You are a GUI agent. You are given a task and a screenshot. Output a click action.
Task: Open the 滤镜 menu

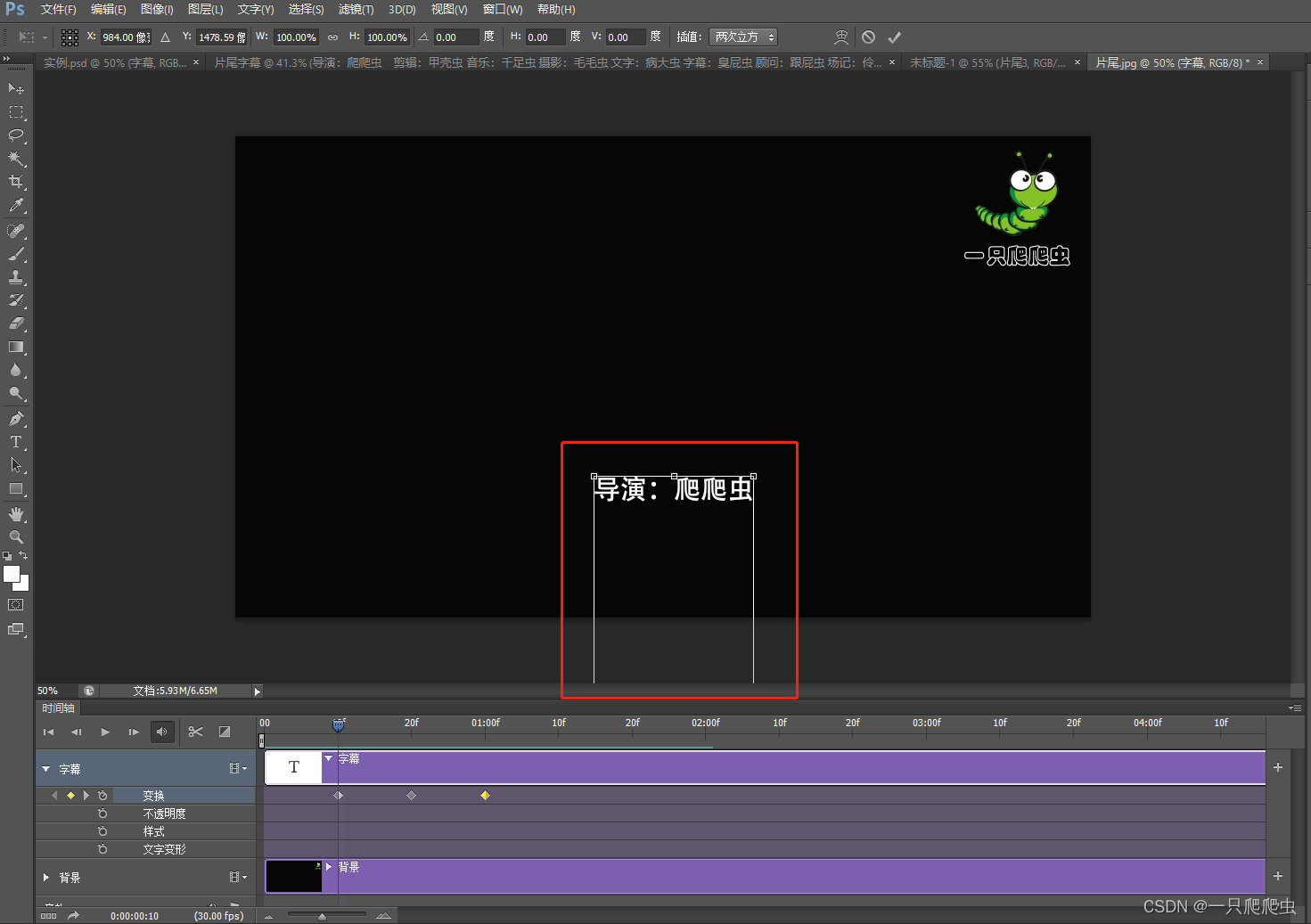pos(356,10)
